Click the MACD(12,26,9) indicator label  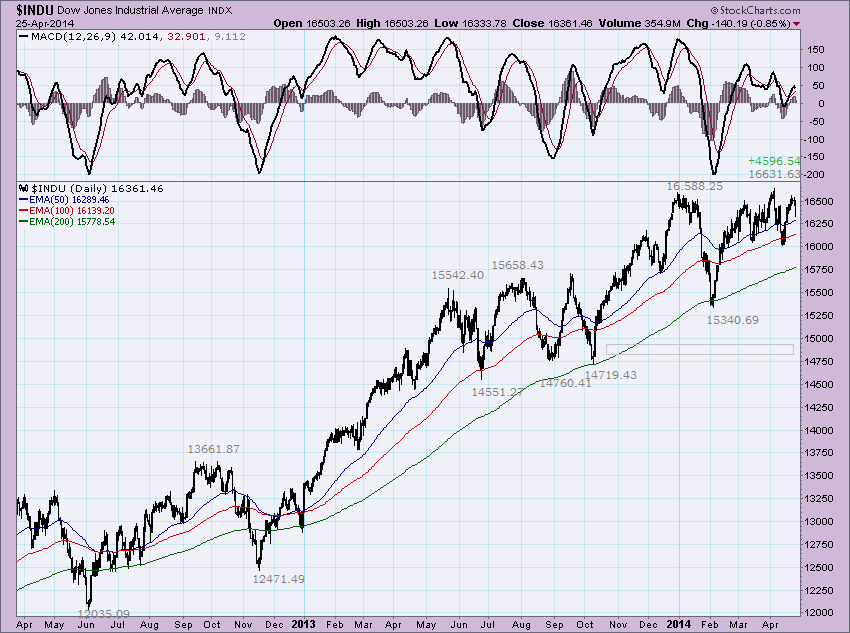click(74, 36)
